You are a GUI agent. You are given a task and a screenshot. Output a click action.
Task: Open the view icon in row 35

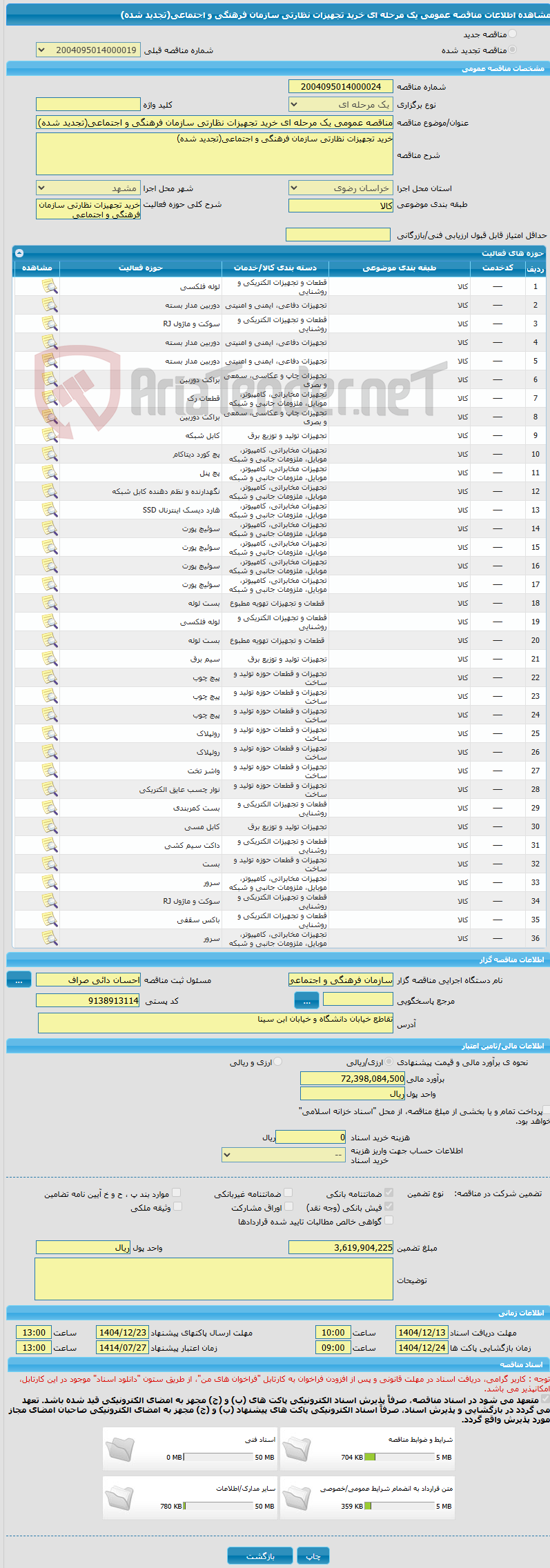(50, 920)
